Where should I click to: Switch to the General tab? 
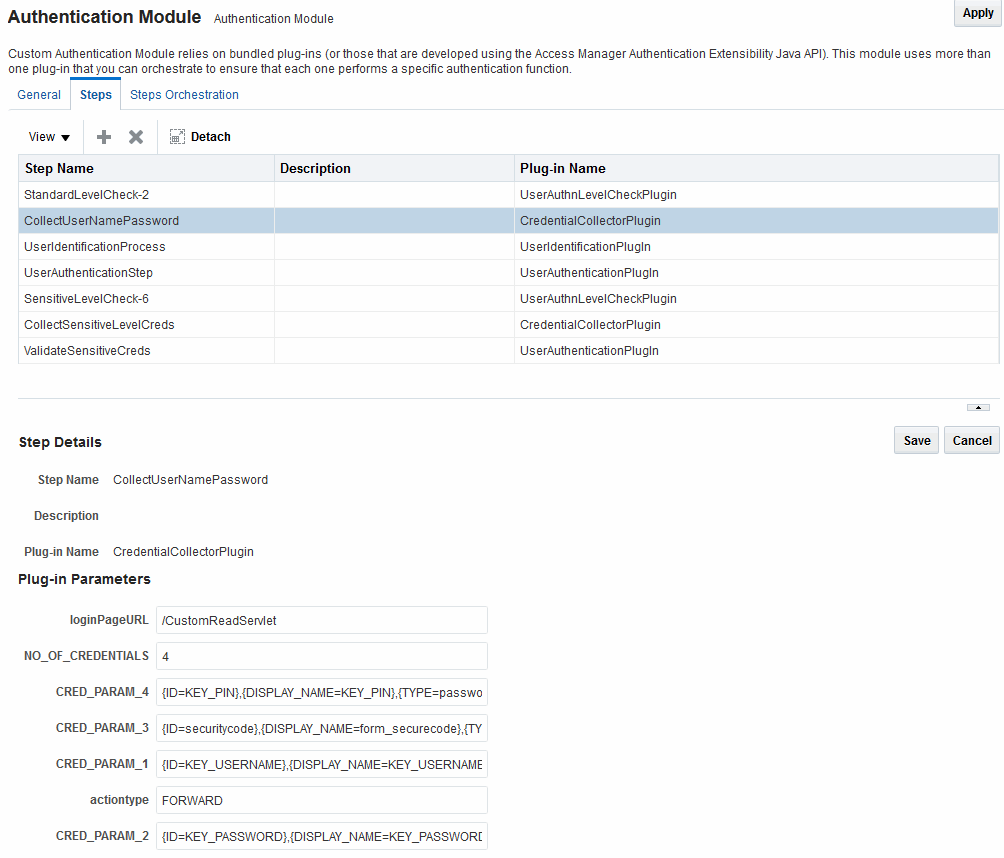[x=39, y=95]
